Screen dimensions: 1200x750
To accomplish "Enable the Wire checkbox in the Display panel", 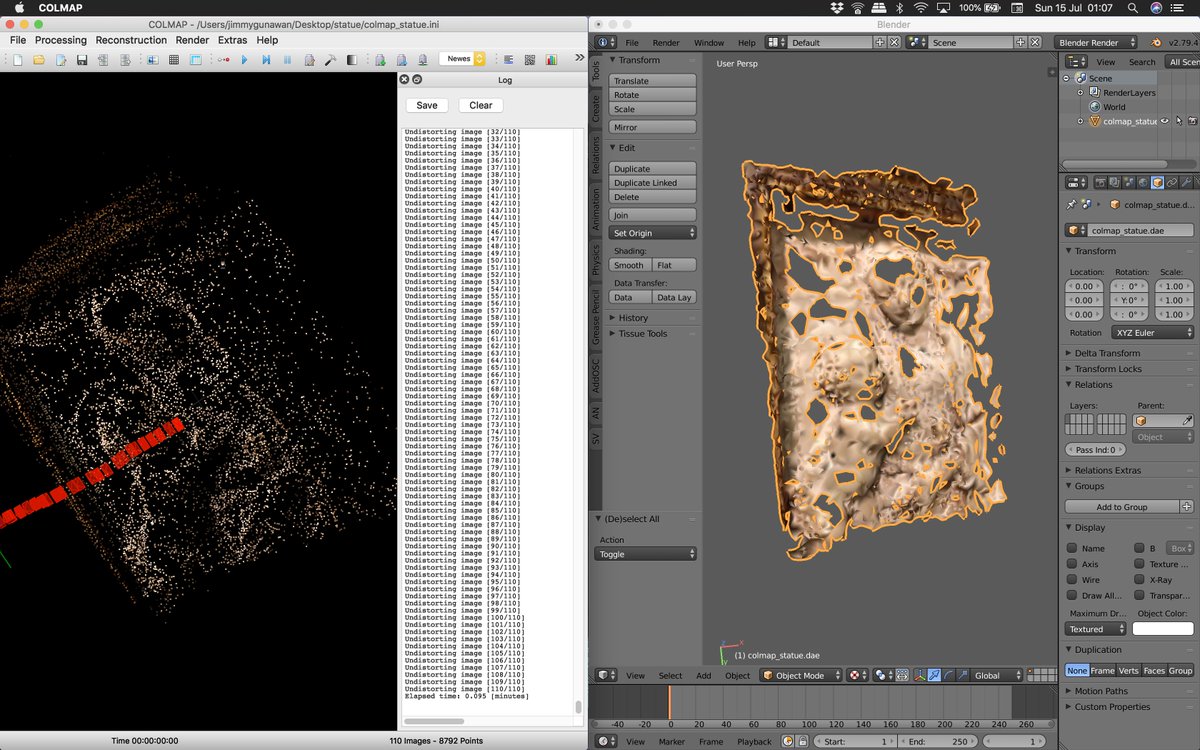I will coord(1072,580).
